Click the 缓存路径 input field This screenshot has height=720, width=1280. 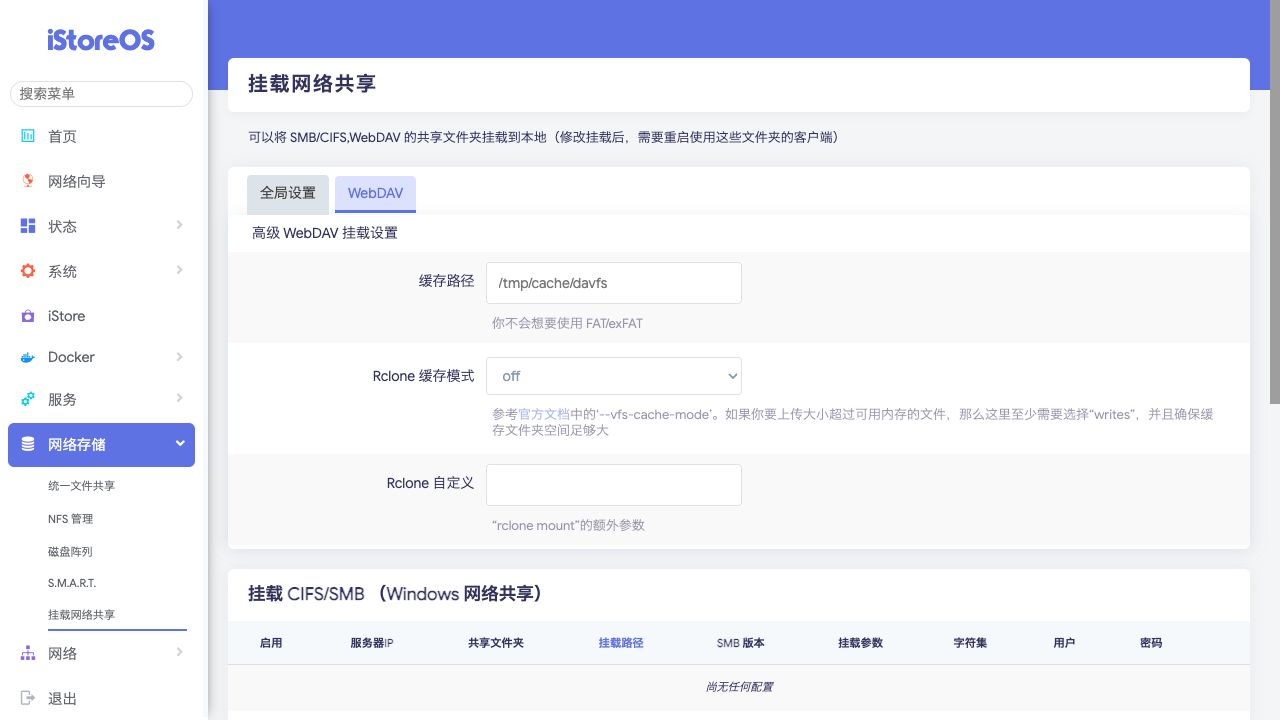point(613,283)
